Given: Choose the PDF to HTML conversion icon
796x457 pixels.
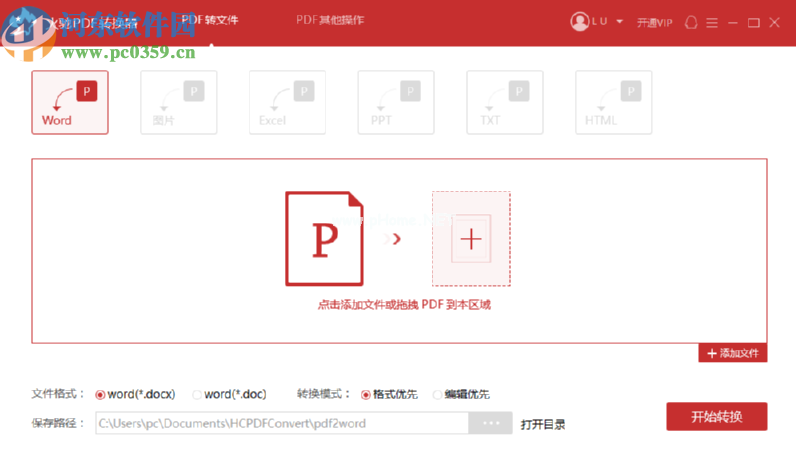Looking at the screenshot, I should click(613, 102).
